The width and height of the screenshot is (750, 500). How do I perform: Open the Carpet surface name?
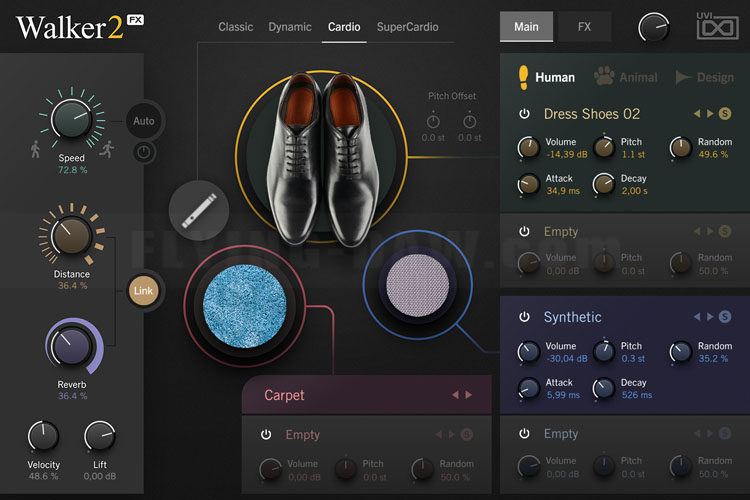284,395
